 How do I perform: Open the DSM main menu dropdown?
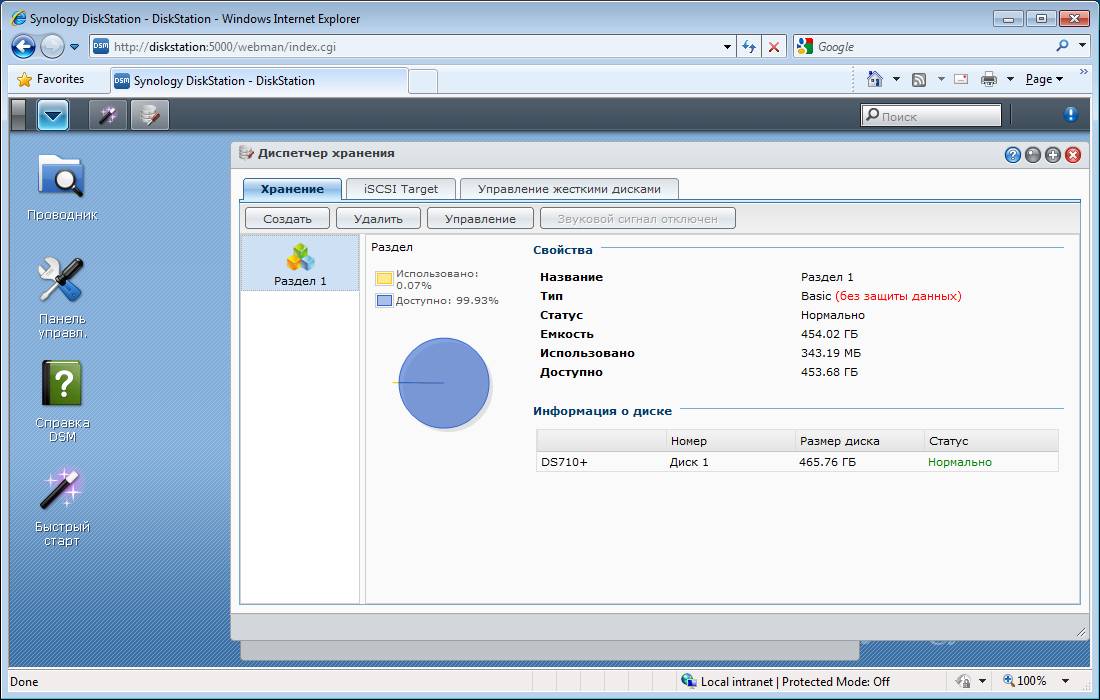pos(53,115)
